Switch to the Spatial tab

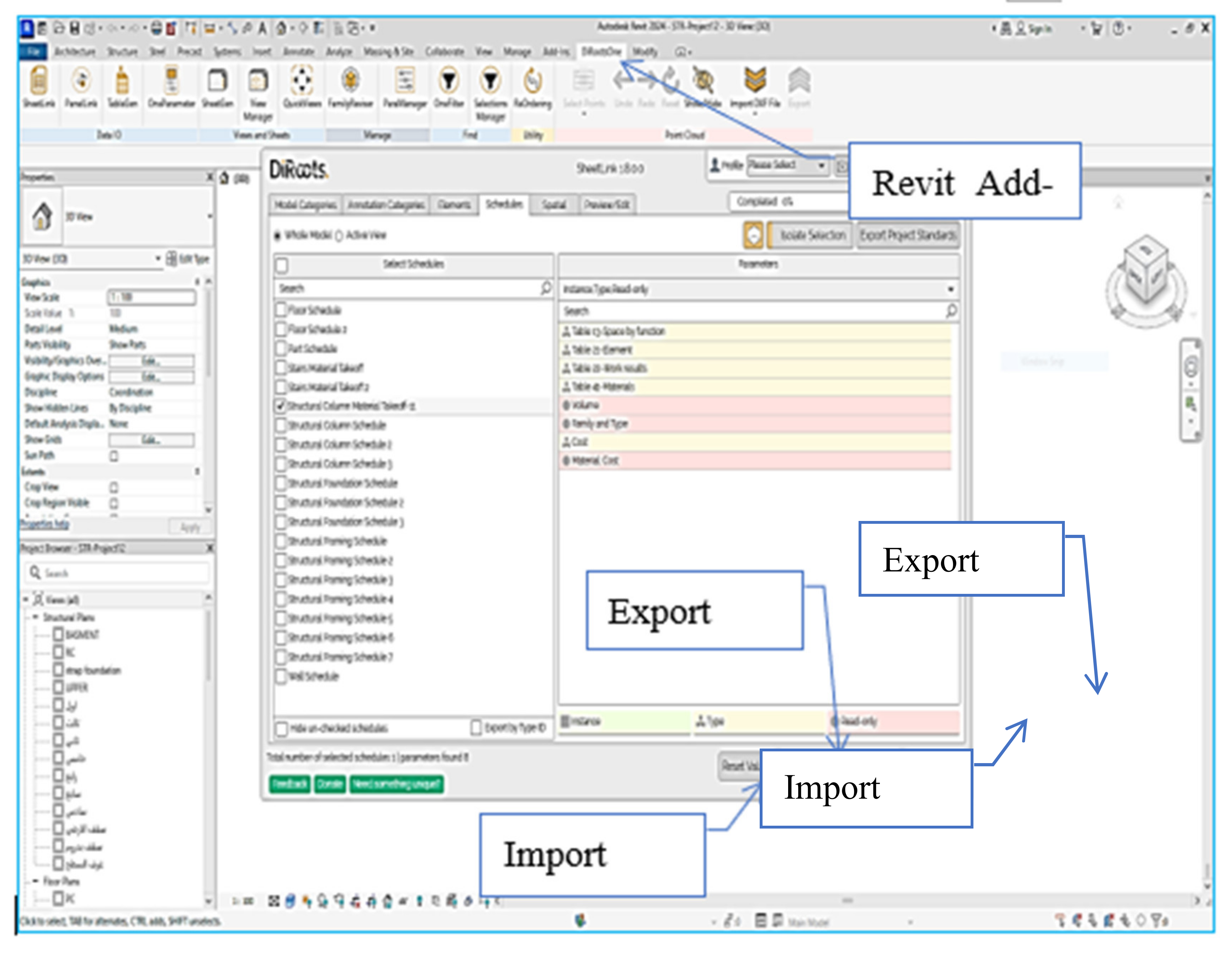click(x=554, y=205)
